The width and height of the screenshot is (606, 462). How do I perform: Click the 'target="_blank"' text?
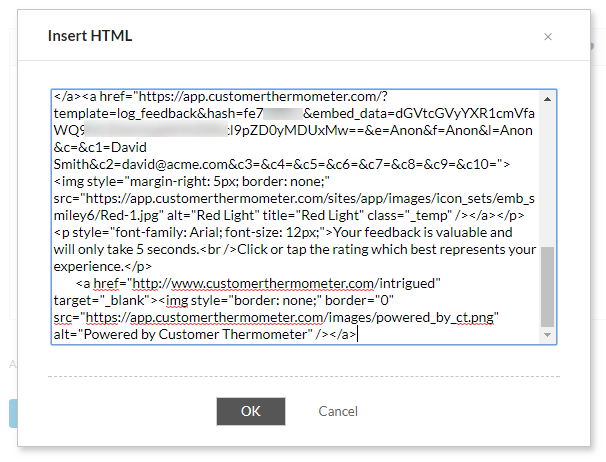pyautogui.click(x=102, y=300)
